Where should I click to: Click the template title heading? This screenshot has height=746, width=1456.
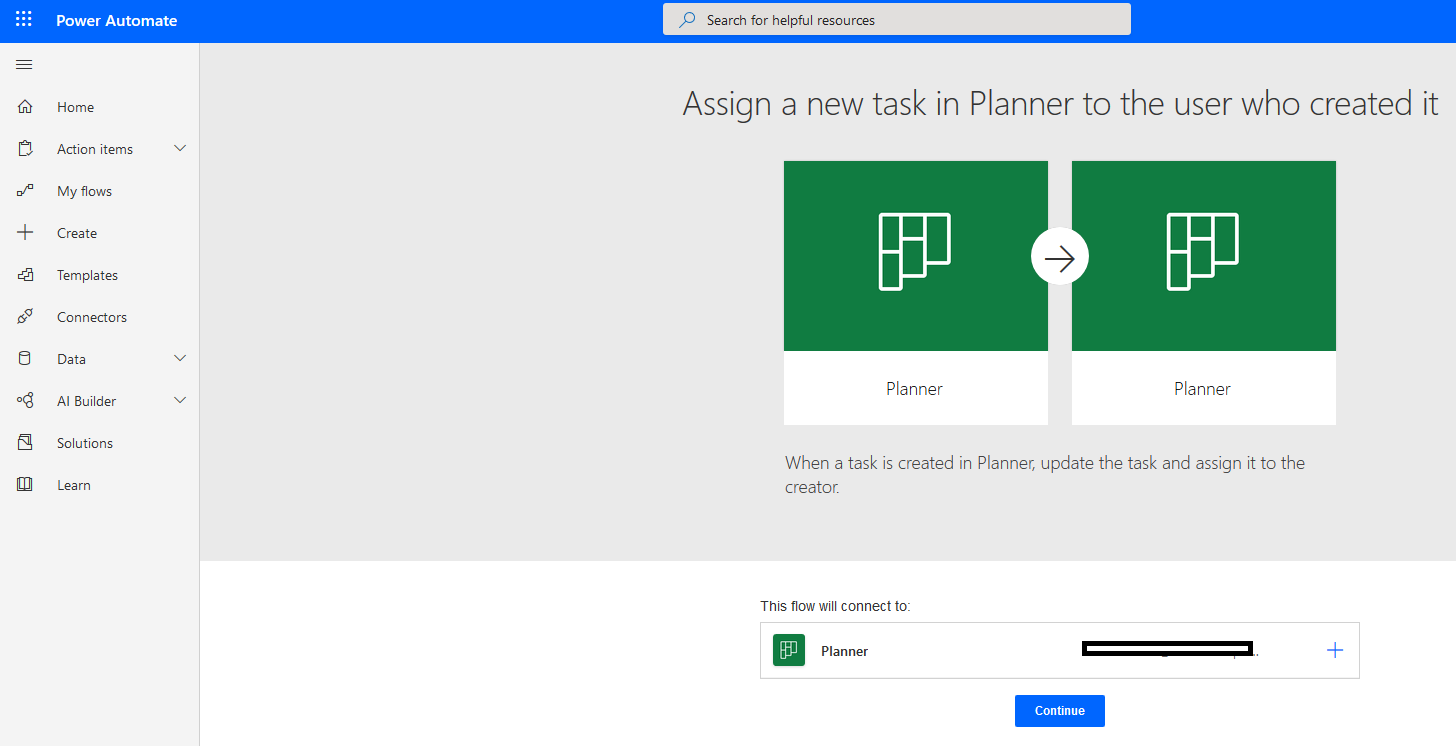click(1060, 104)
